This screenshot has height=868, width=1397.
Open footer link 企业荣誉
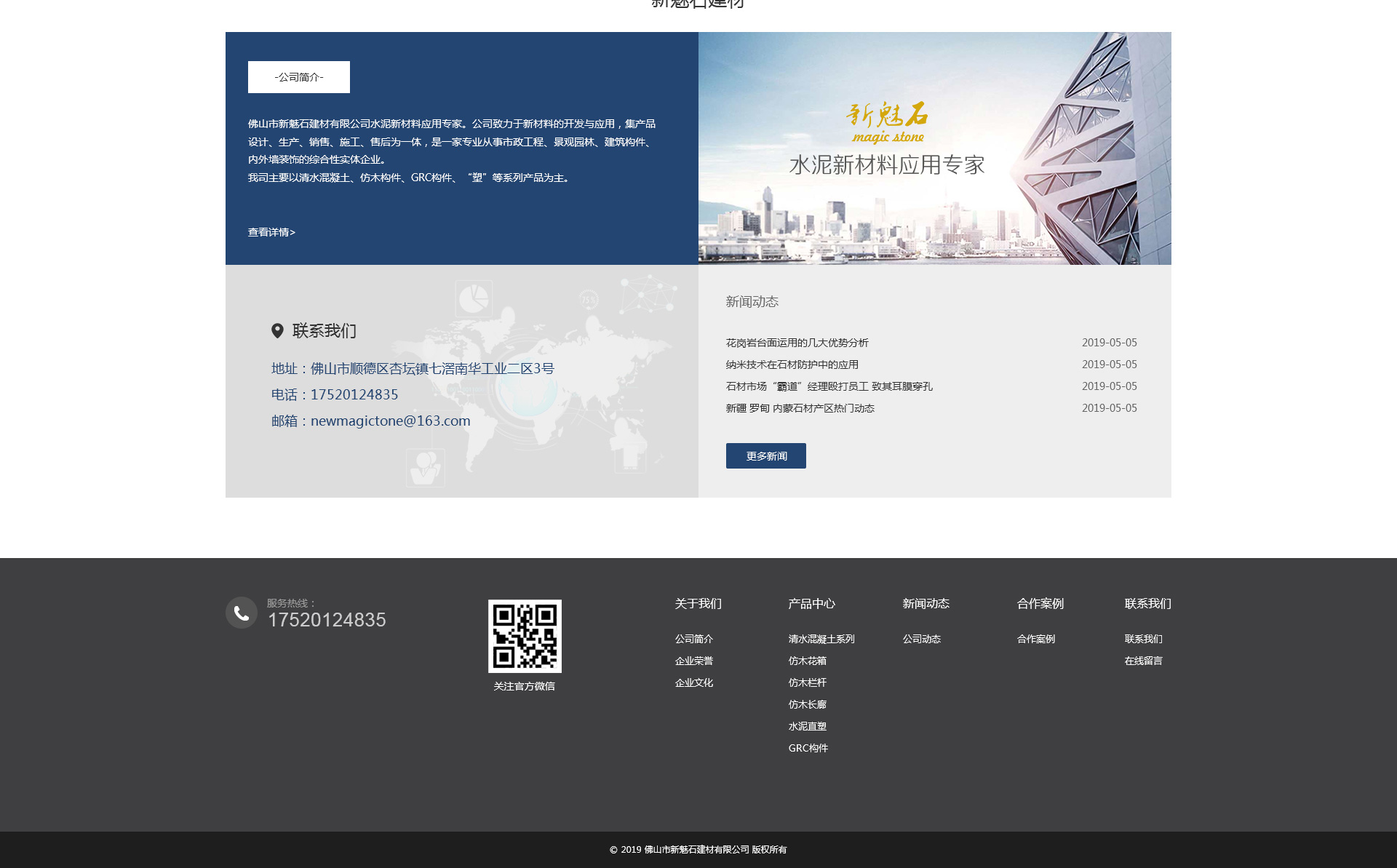[x=693, y=661]
